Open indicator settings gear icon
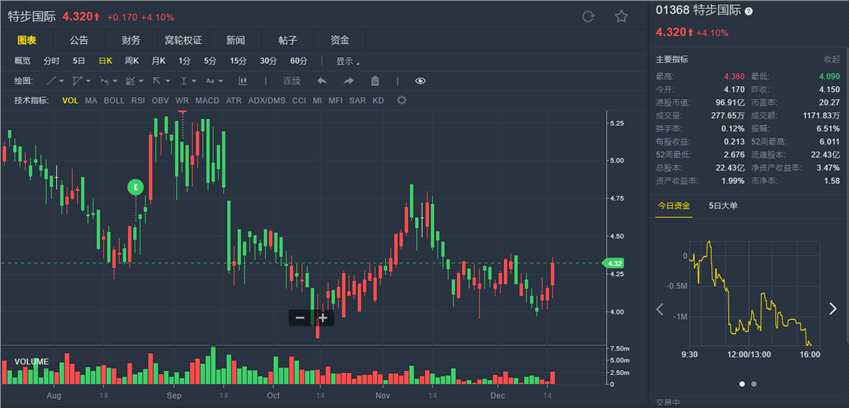The height and width of the screenshot is (408, 850). click(401, 100)
